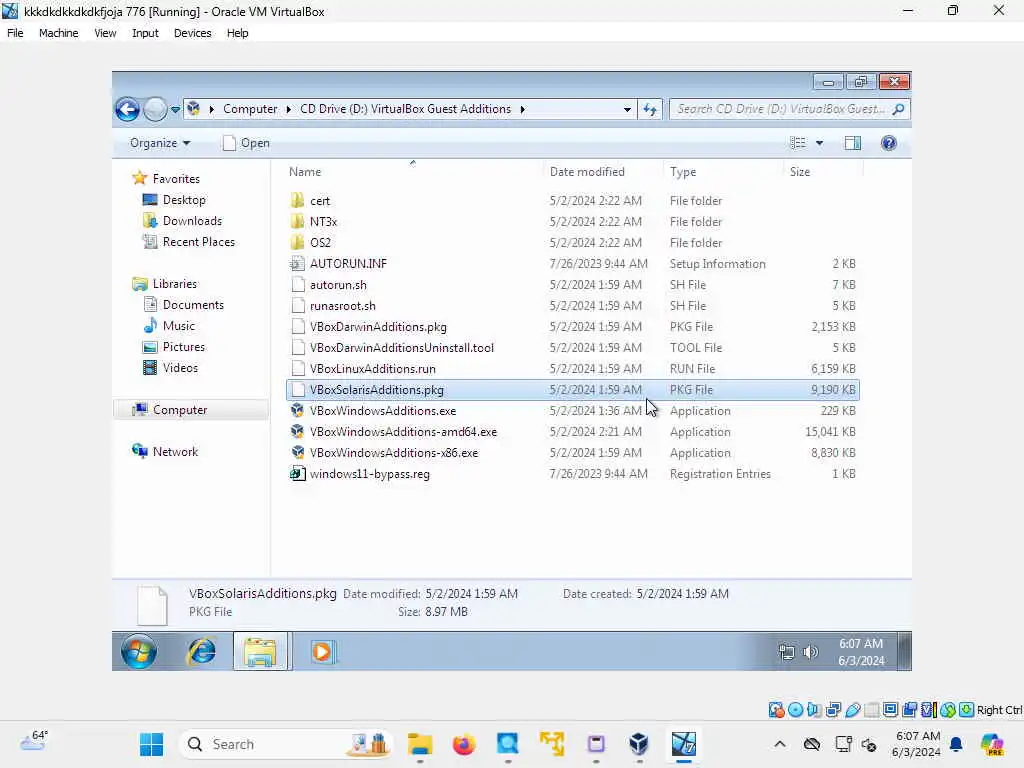Click the search magnifier icon

pyautogui.click(x=899, y=109)
